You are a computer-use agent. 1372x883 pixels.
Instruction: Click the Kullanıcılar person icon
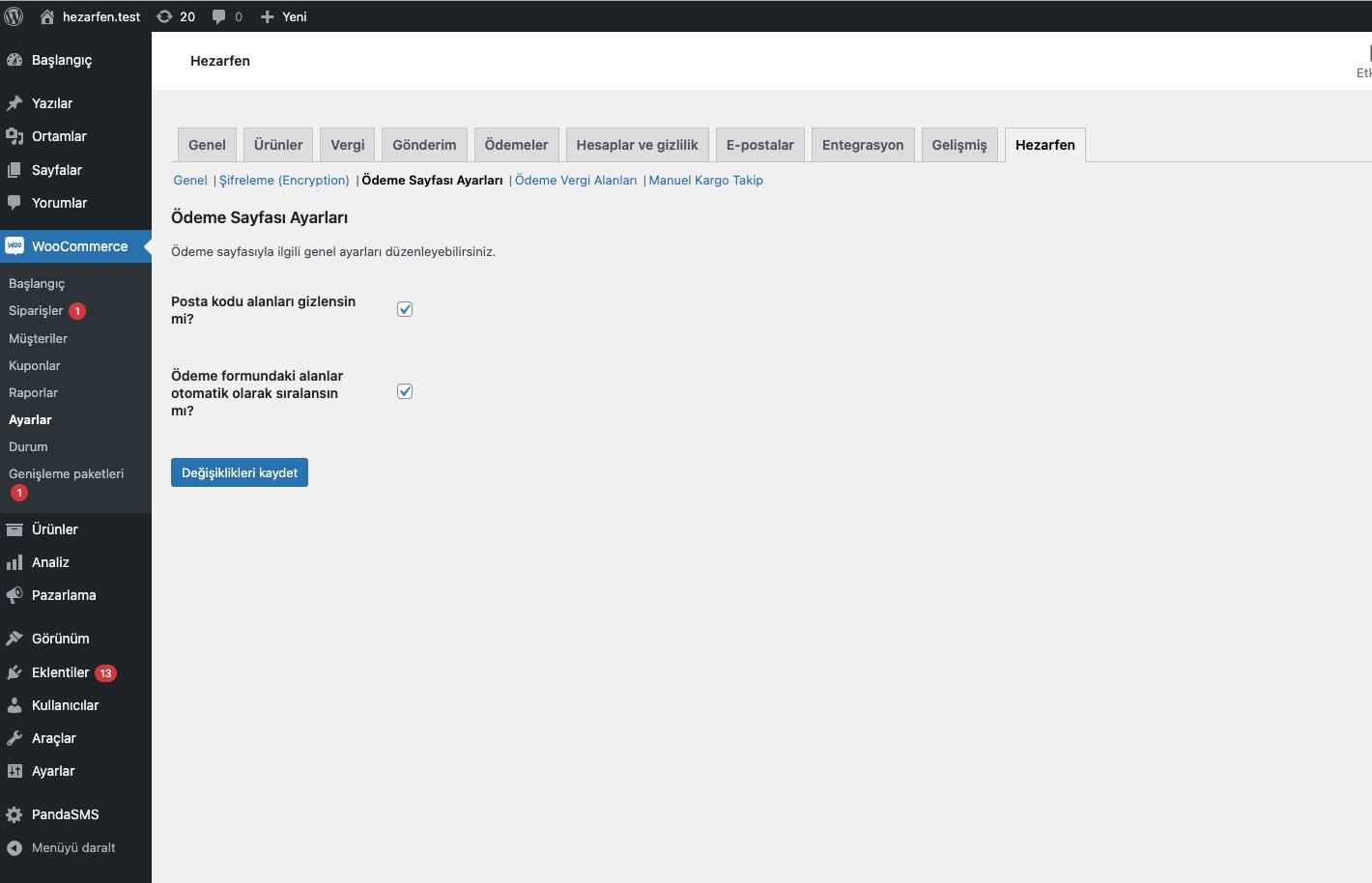click(14, 705)
